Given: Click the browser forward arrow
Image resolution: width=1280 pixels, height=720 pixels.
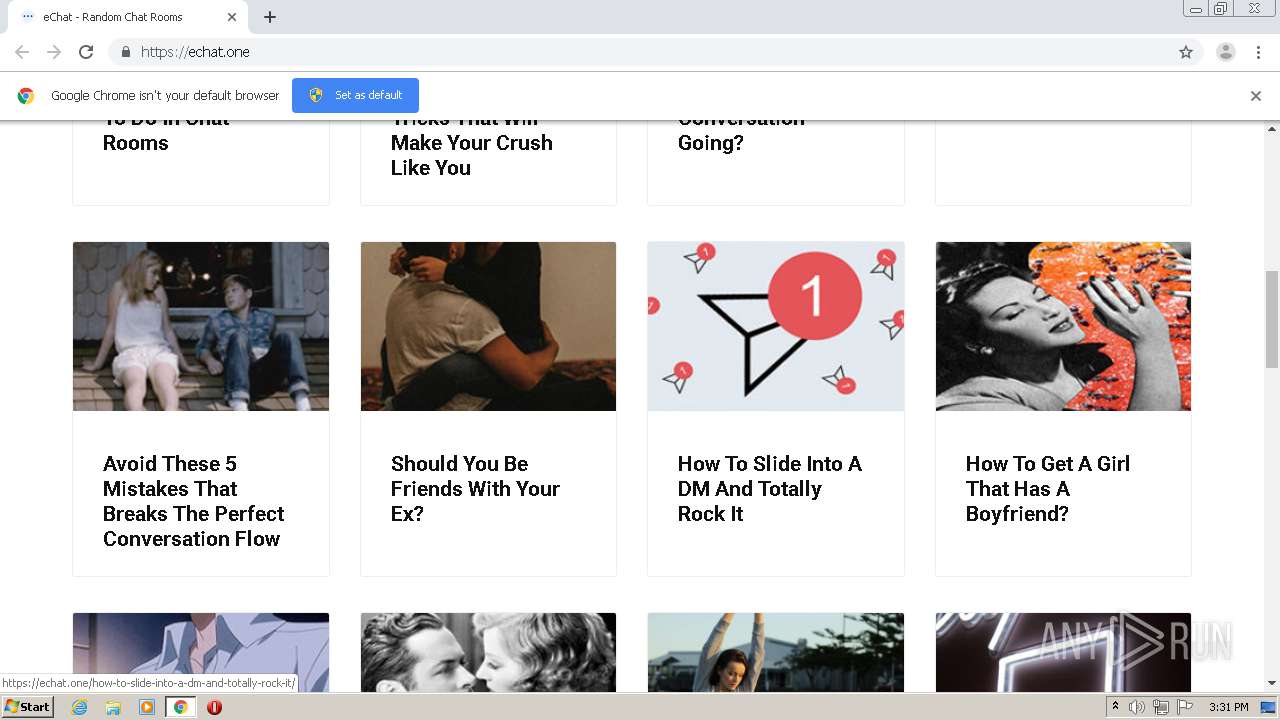Looking at the screenshot, I should click(54, 52).
